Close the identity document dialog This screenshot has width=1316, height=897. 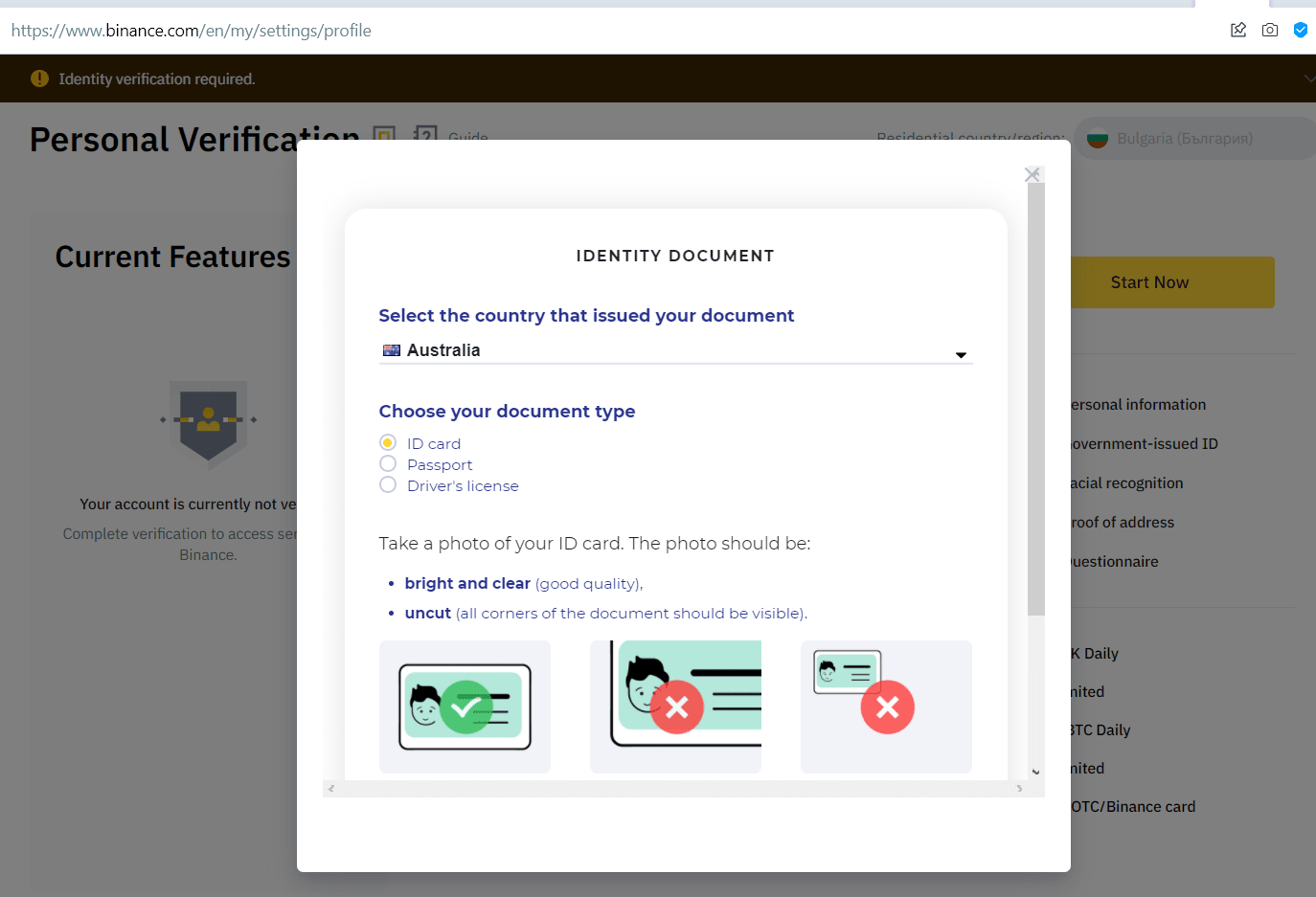tap(1032, 174)
